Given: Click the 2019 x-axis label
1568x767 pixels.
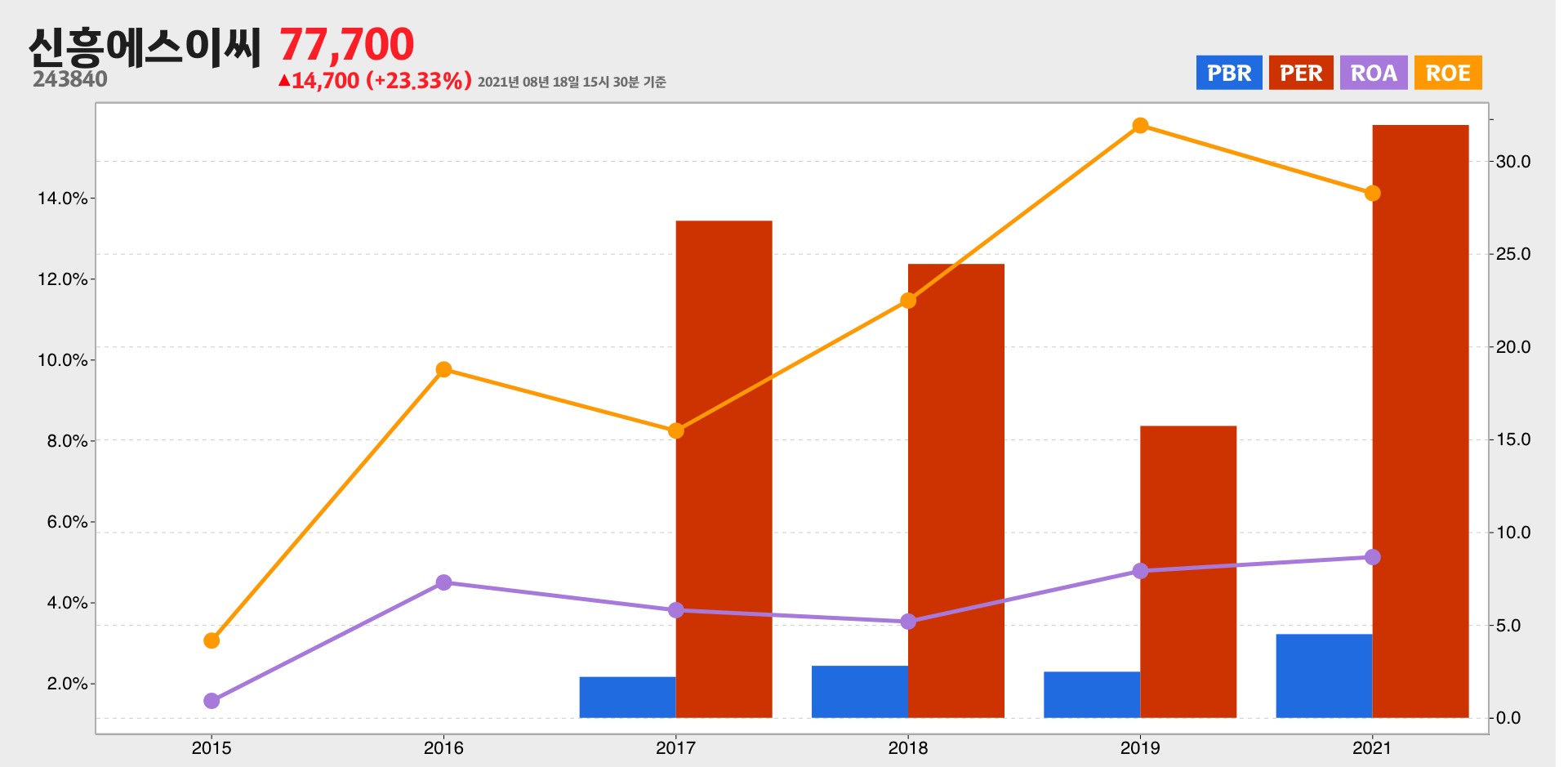Looking at the screenshot, I should click(x=1140, y=747).
